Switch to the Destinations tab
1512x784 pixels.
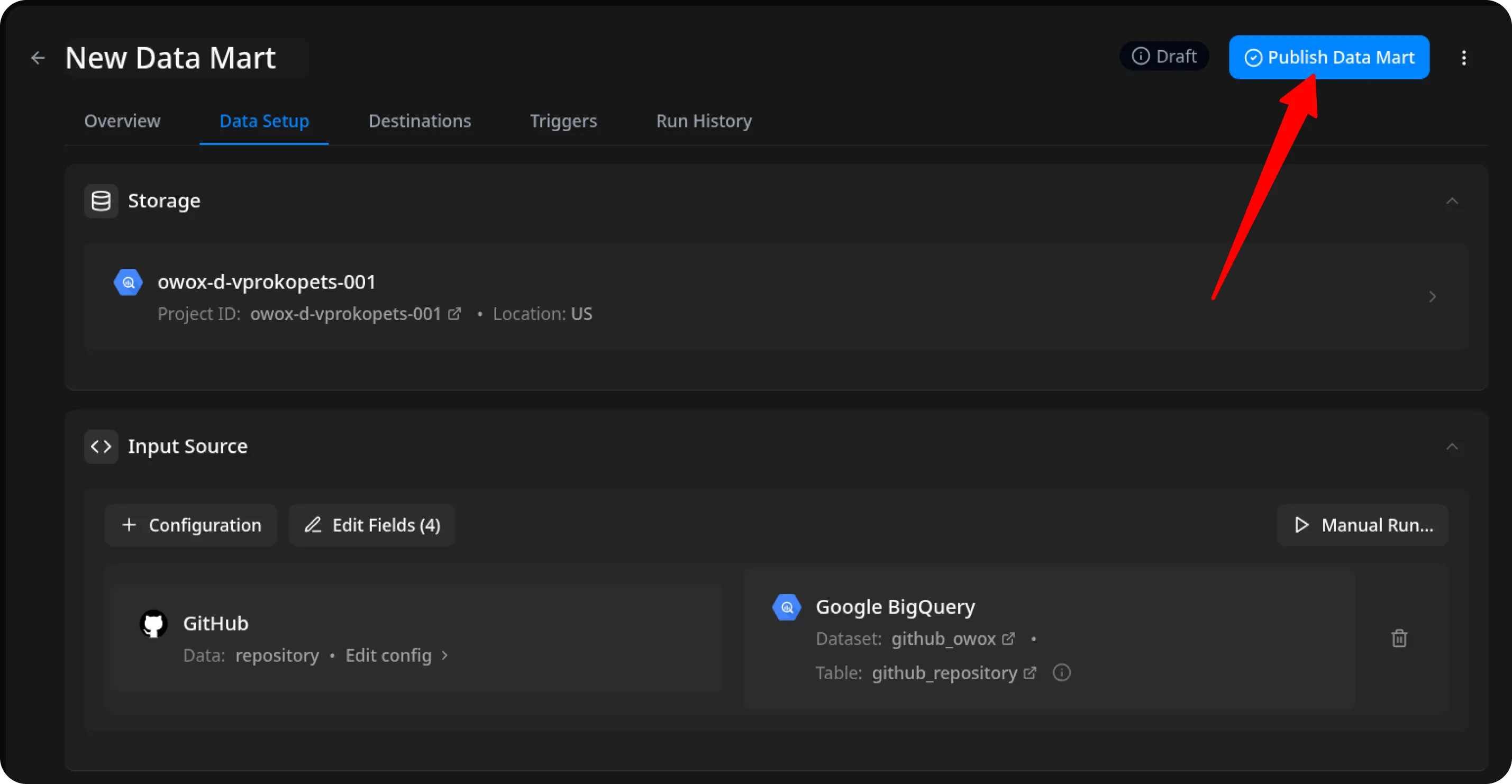tap(420, 121)
